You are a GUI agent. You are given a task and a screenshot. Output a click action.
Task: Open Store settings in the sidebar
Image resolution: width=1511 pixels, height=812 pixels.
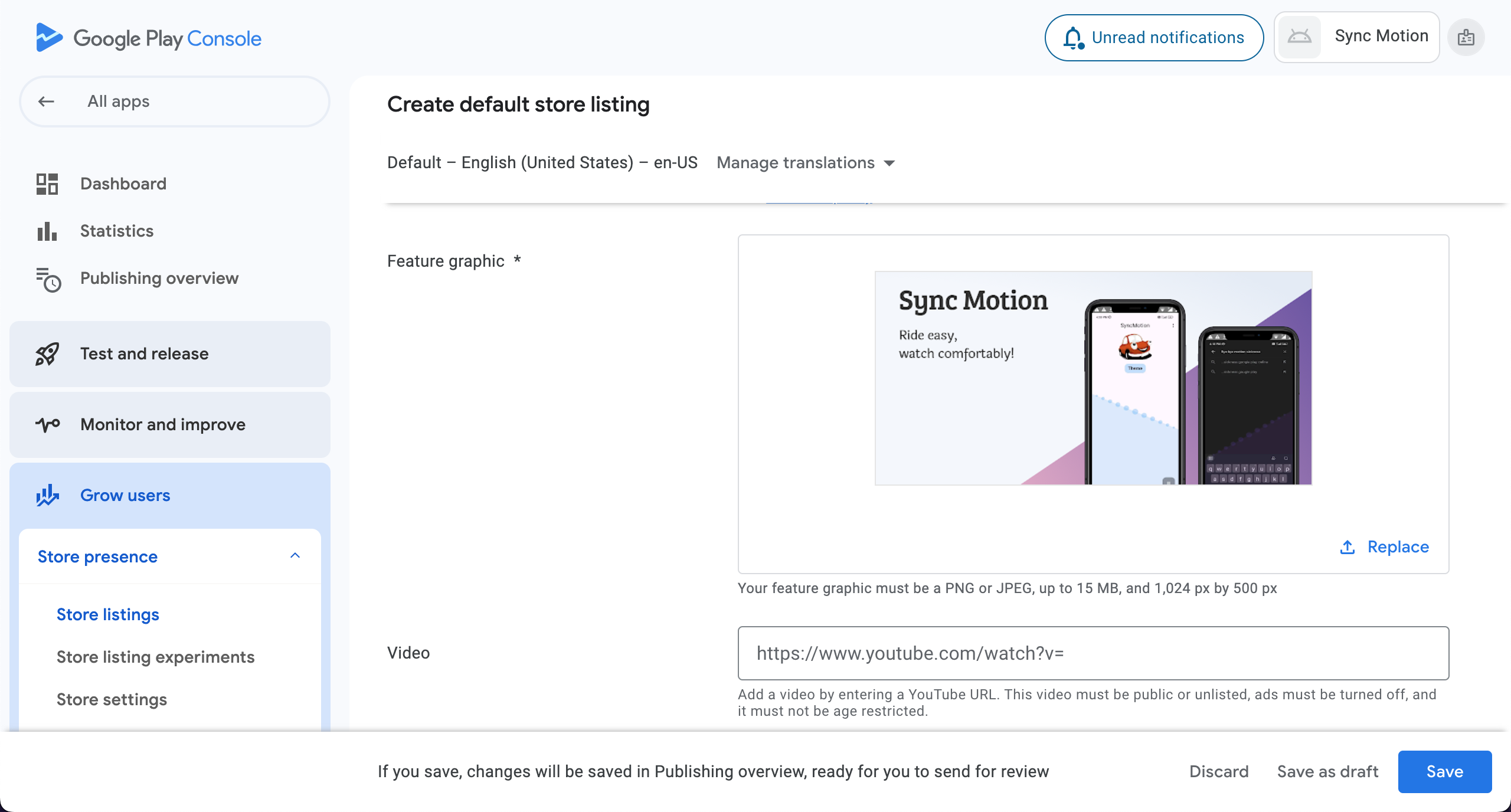coord(112,699)
